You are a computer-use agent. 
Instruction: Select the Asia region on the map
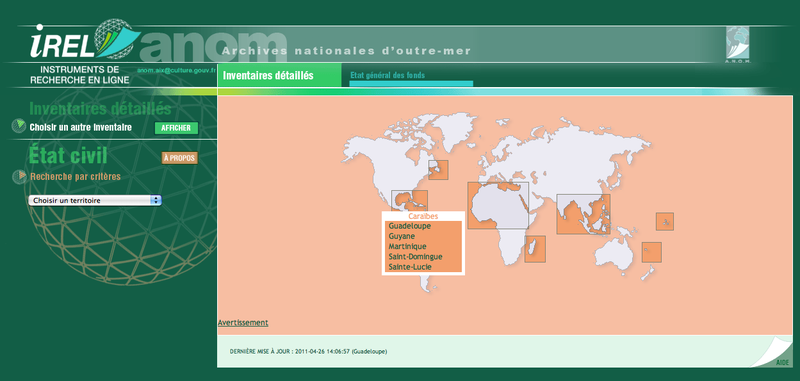[x=583, y=214]
